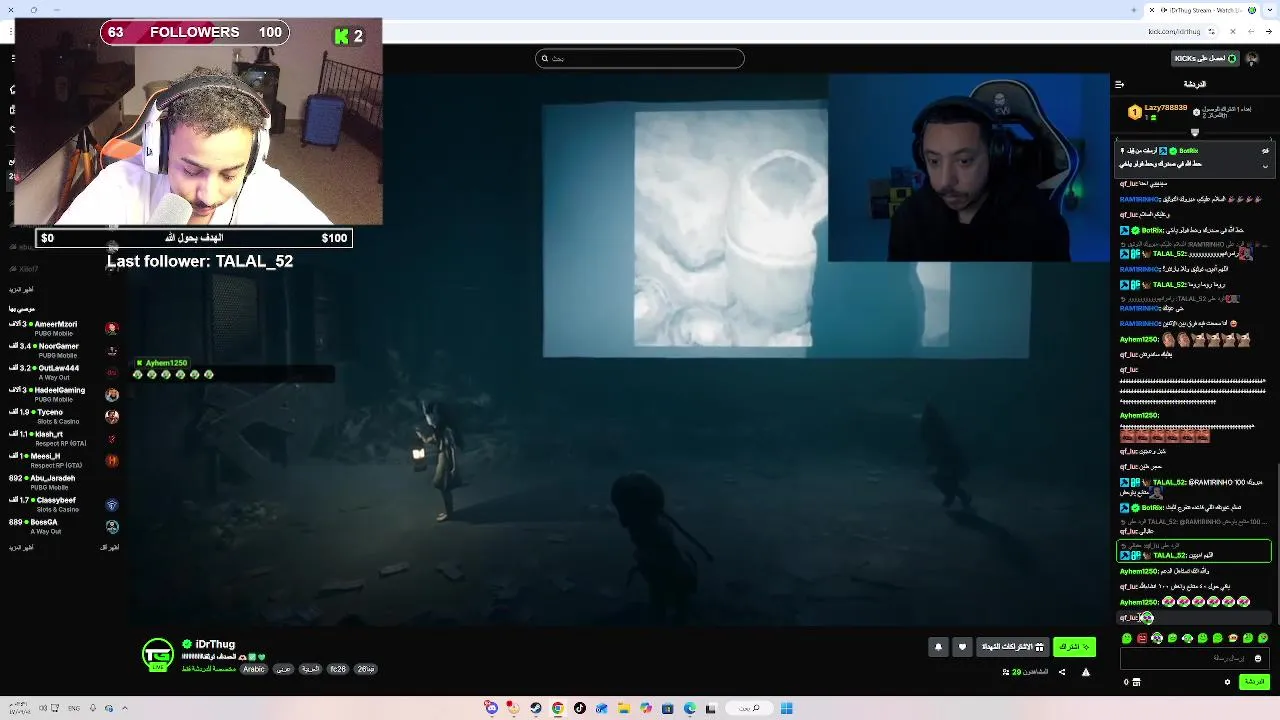Image resolution: width=1280 pixels, height=720 pixels.
Task: Click the heart follow icon
Action: pos(962,647)
